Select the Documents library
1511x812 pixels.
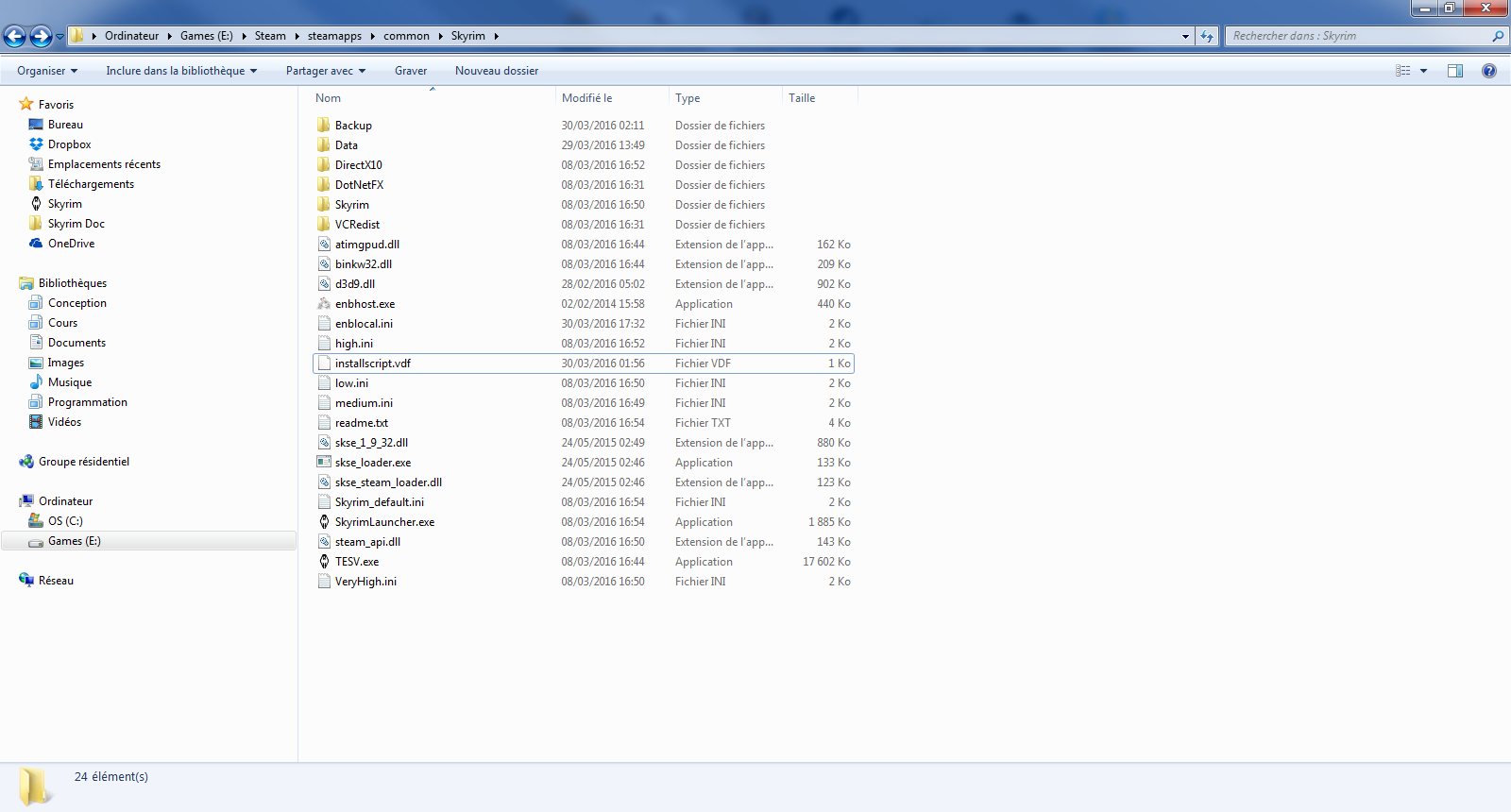[76, 343]
